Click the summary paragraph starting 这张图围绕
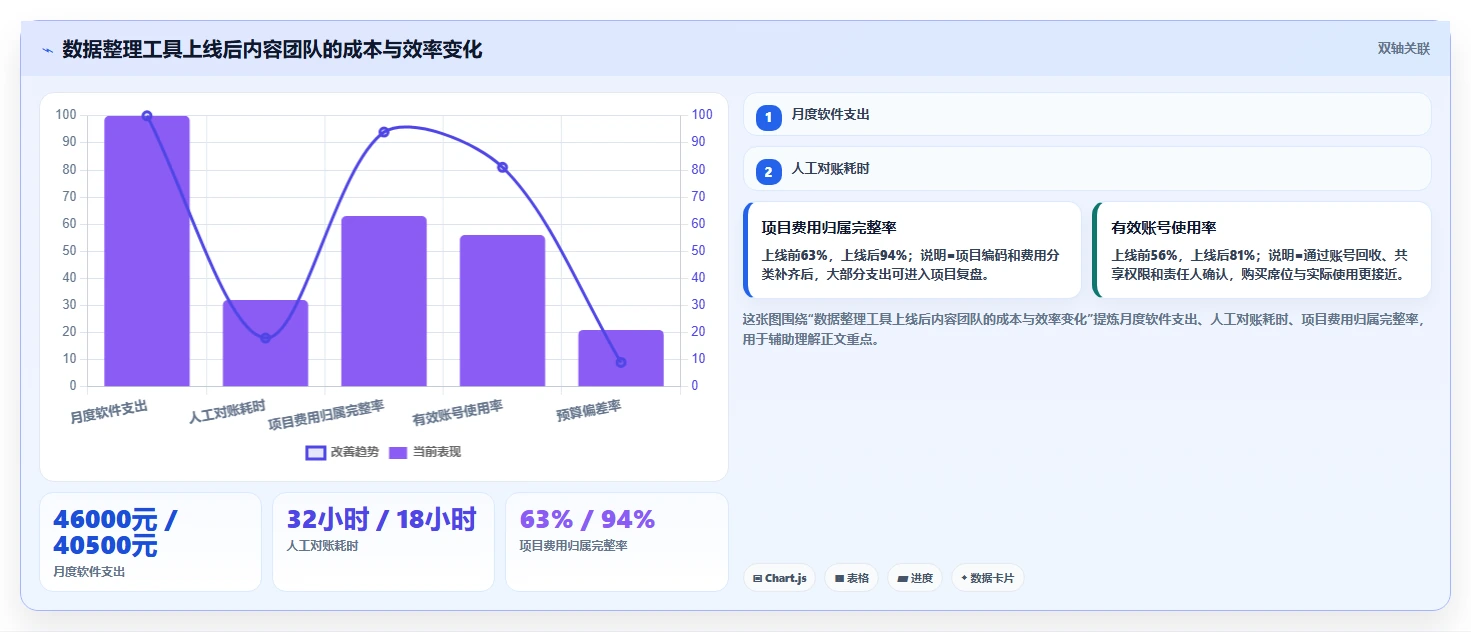 [1084, 329]
